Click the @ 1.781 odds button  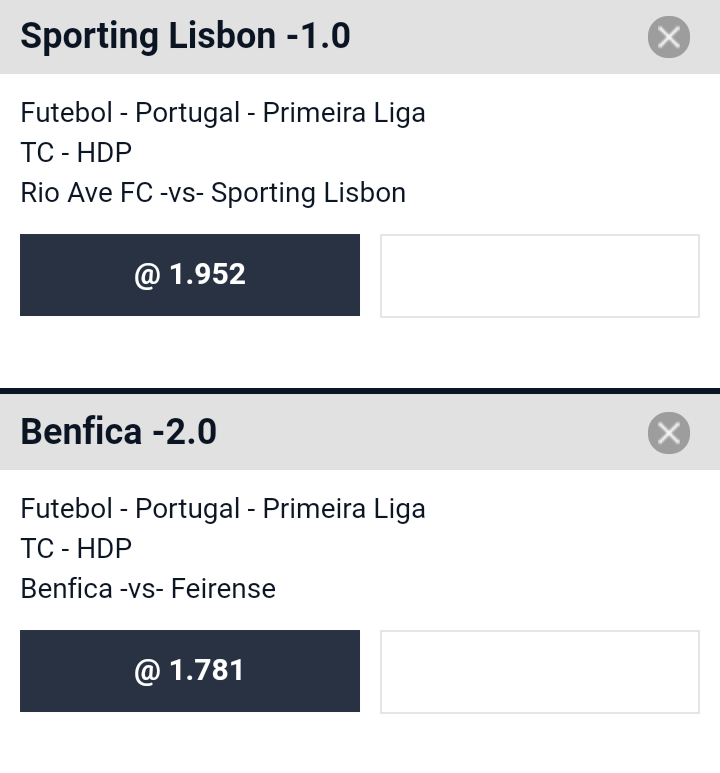(190, 670)
